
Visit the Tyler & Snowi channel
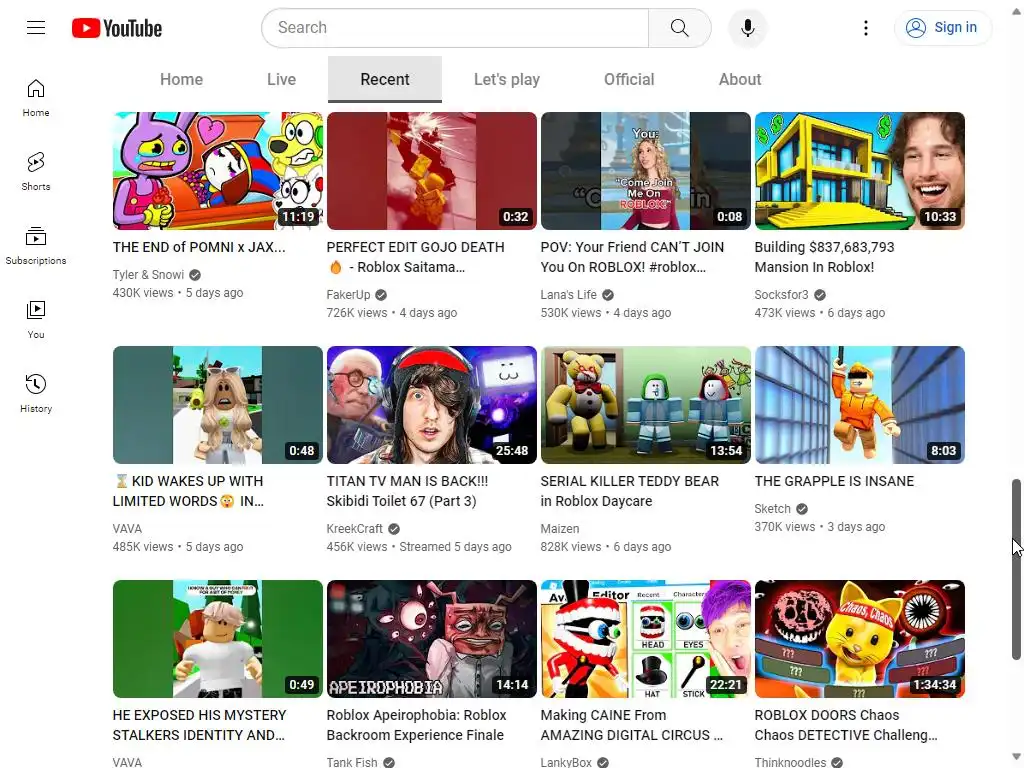click(148, 275)
